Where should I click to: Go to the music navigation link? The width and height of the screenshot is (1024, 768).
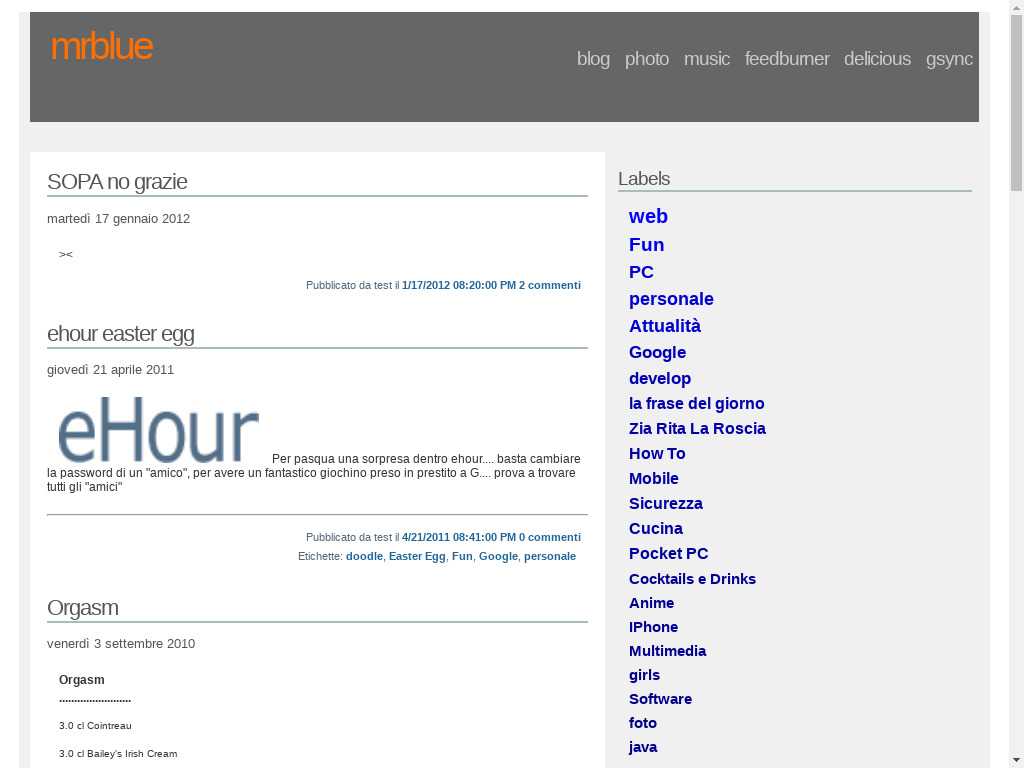pyautogui.click(x=707, y=59)
